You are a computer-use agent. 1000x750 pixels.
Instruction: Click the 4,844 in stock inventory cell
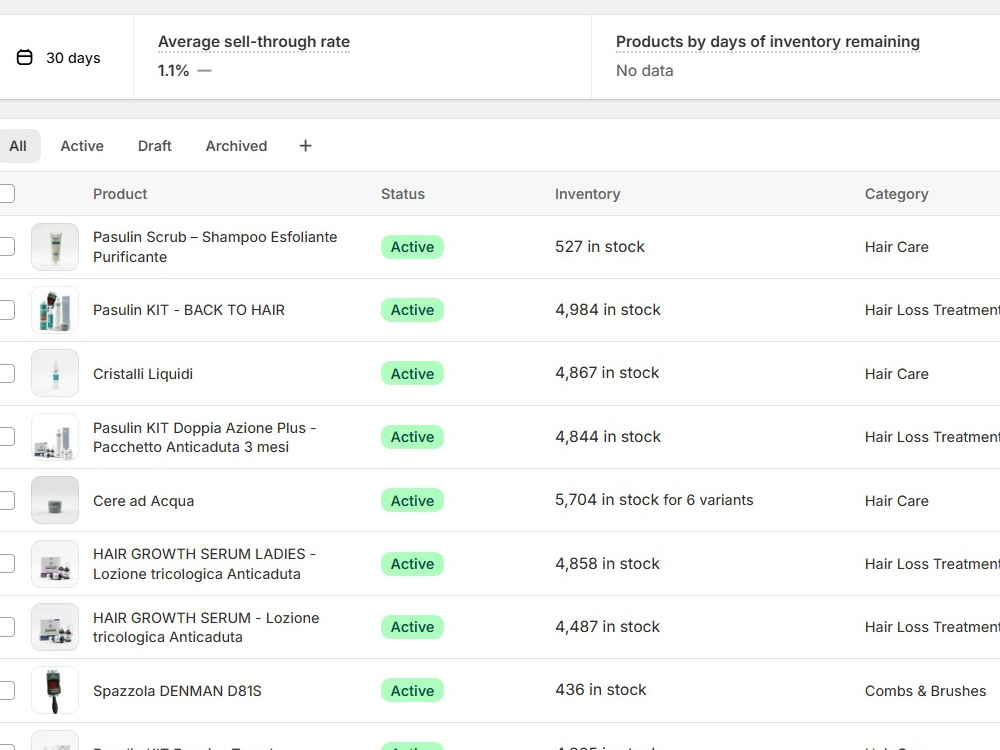[608, 437]
